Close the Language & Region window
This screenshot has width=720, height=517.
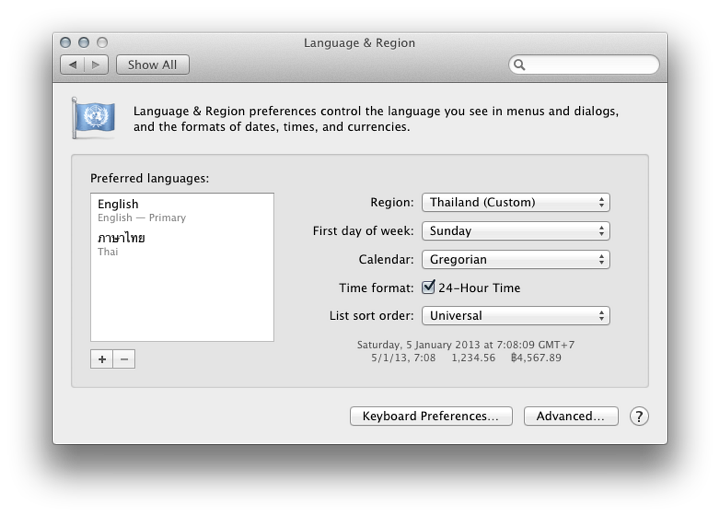66,43
